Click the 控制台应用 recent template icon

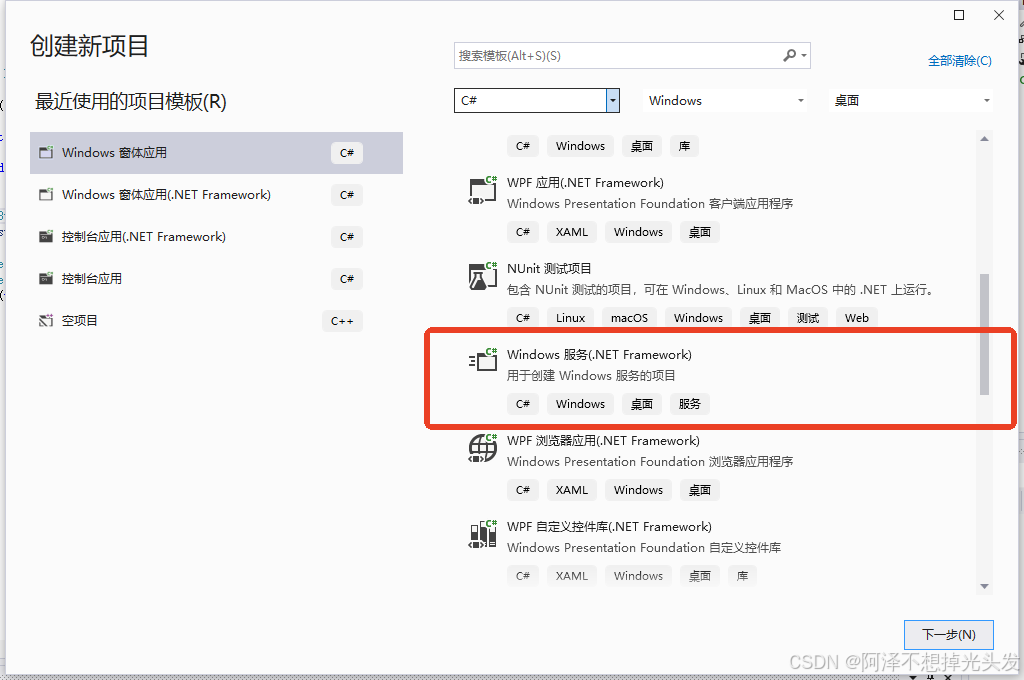(46, 278)
